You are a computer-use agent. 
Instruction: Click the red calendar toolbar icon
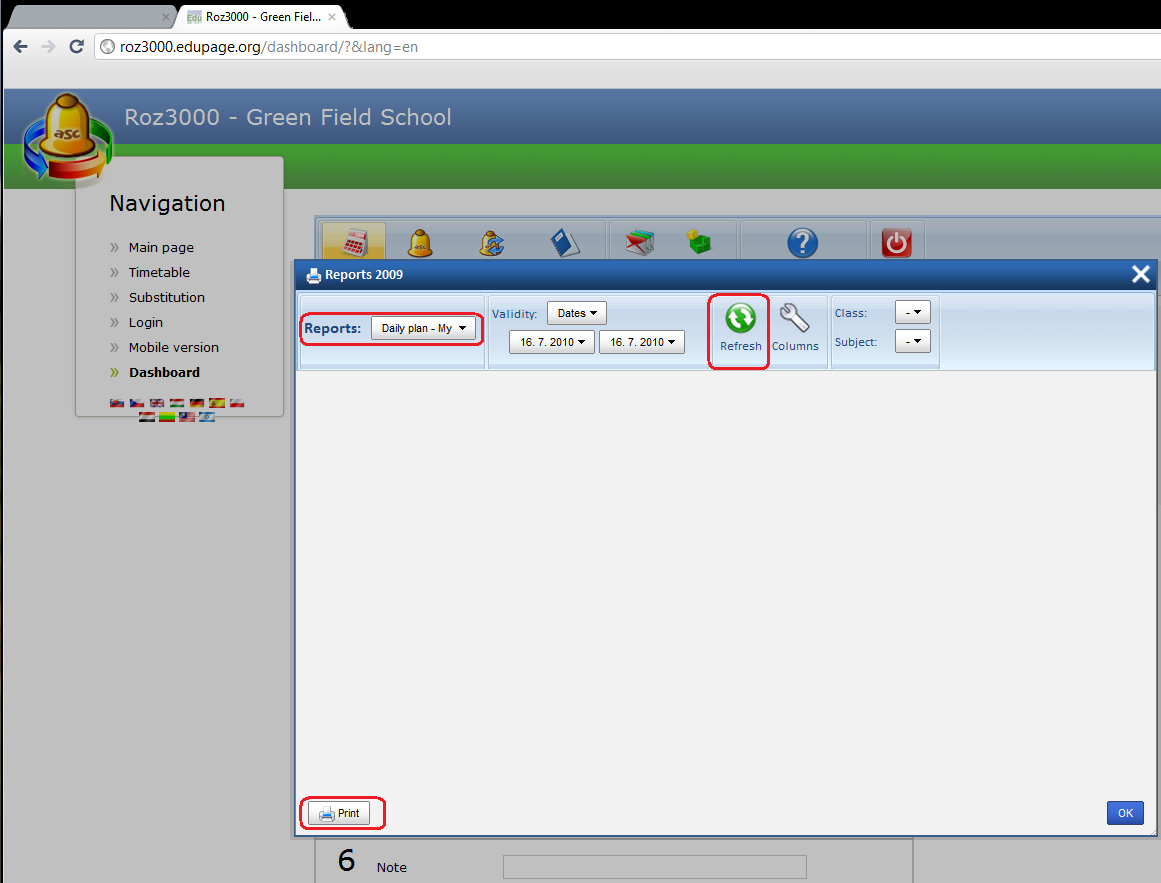click(x=353, y=243)
